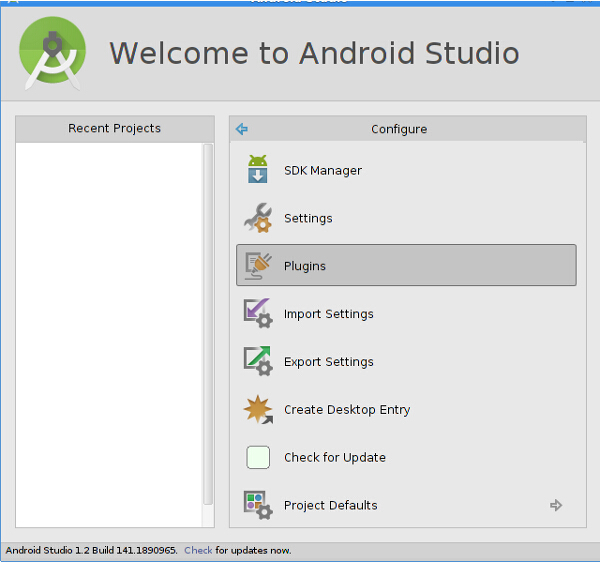Click the Recent Projects scrollbar
This screenshot has height=563, width=601.
point(208,324)
